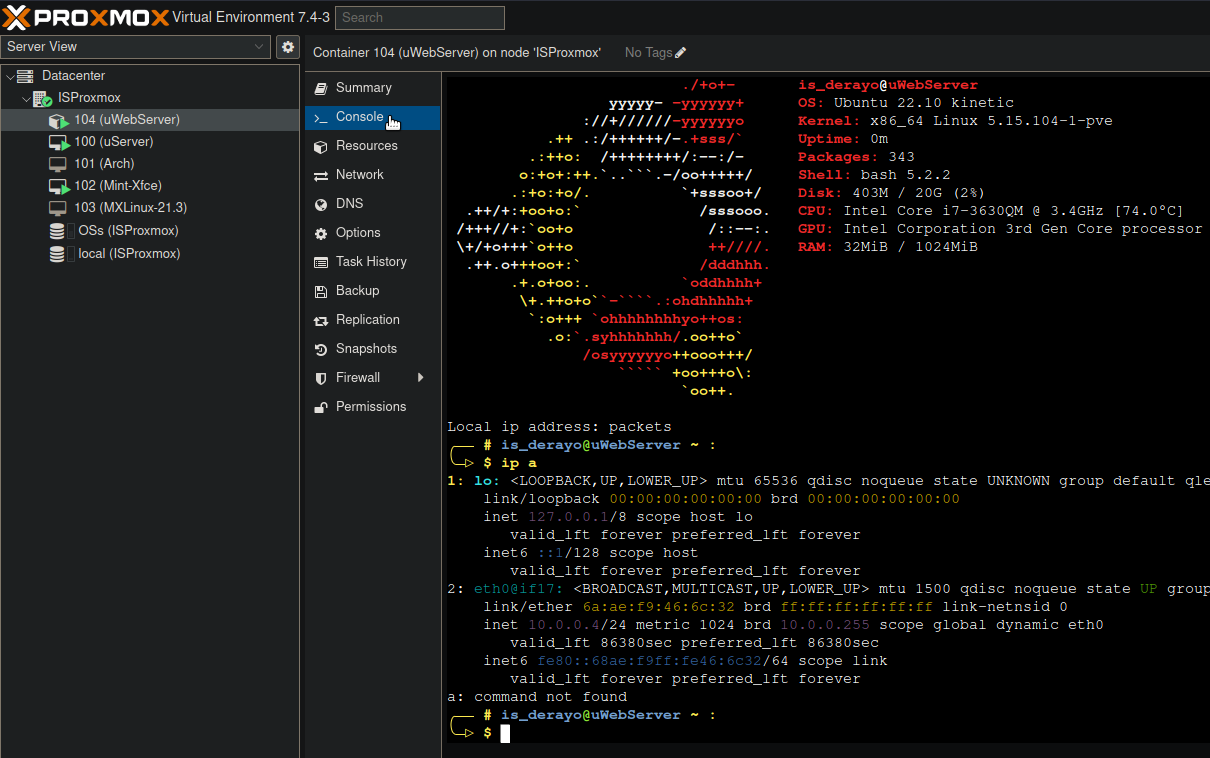Image resolution: width=1210 pixels, height=758 pixels.
Task: Click the 'Container 104 (uWebServer) on node' title text
Action: point(456,52)
